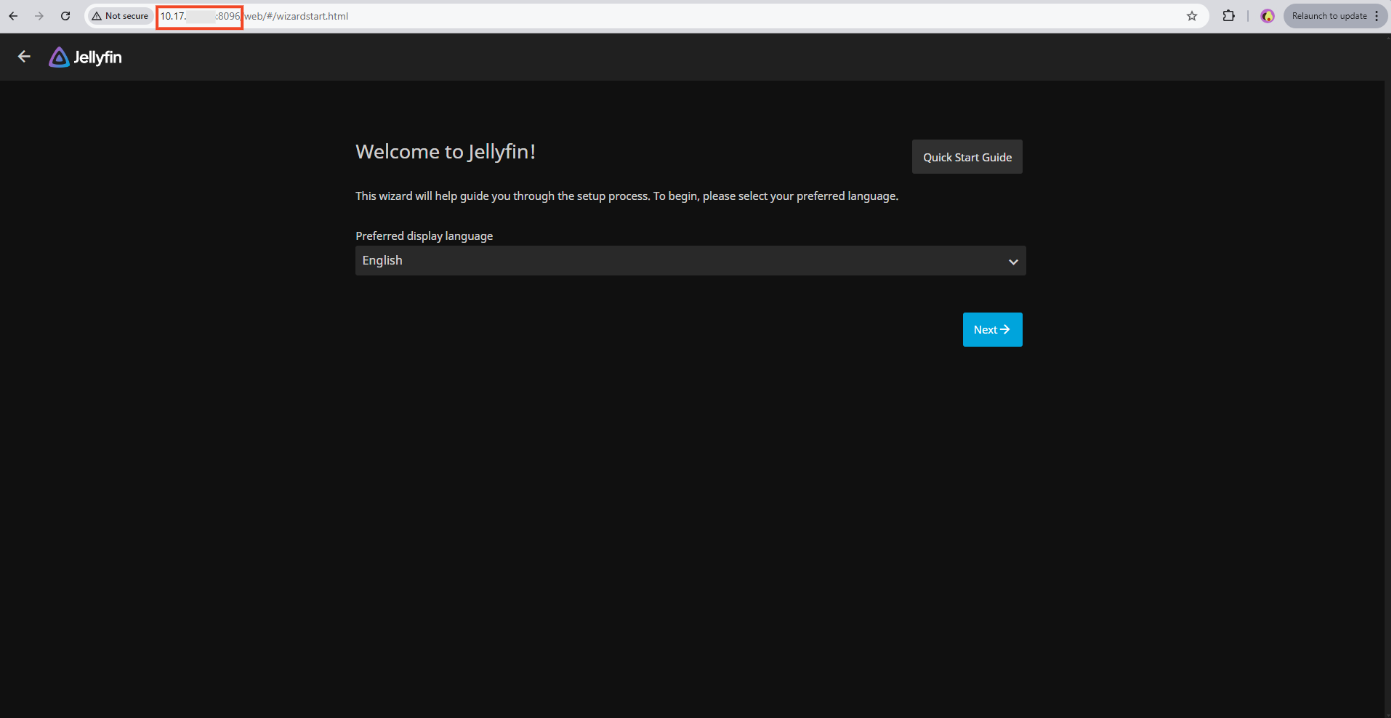The image size is (1391, 718).
Task: Click the wizard setup description text
Action: coord(627,196)
